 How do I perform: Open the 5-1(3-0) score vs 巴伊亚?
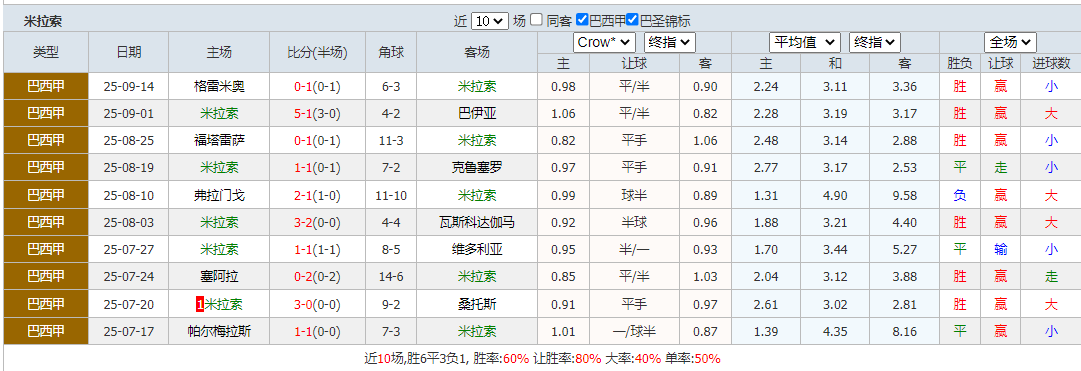(x=317, y=114)
